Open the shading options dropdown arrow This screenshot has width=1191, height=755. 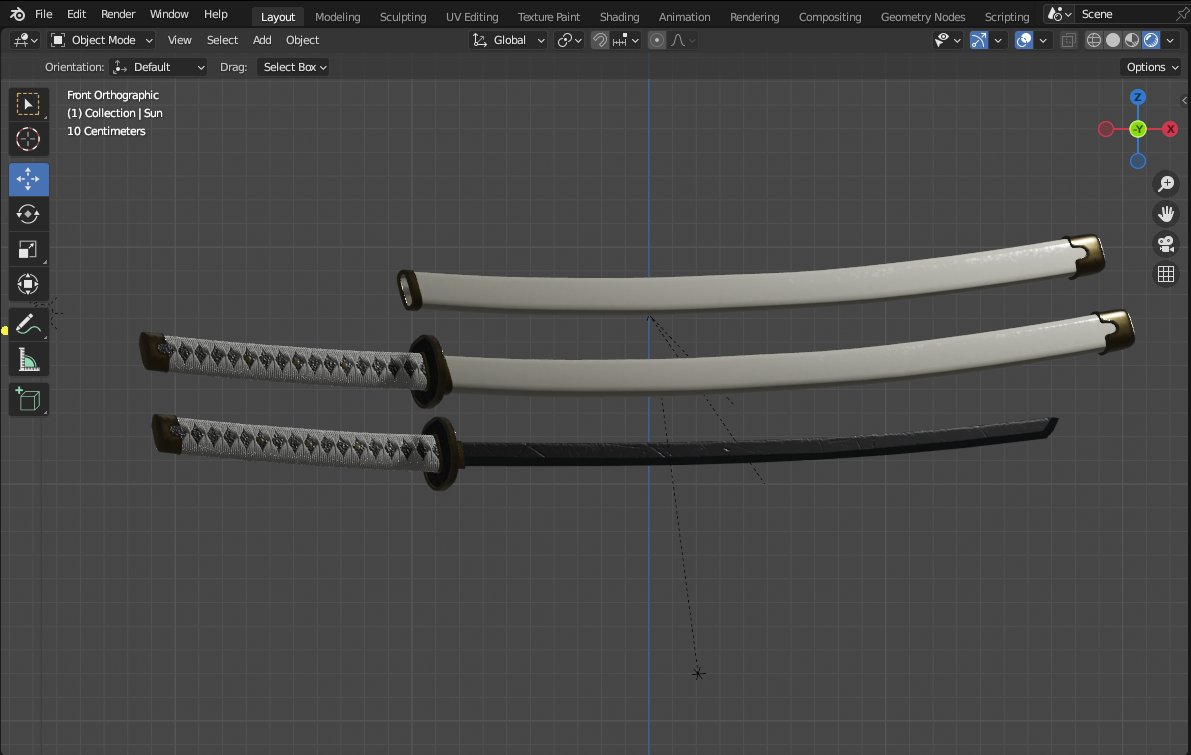coord(1170,40)
